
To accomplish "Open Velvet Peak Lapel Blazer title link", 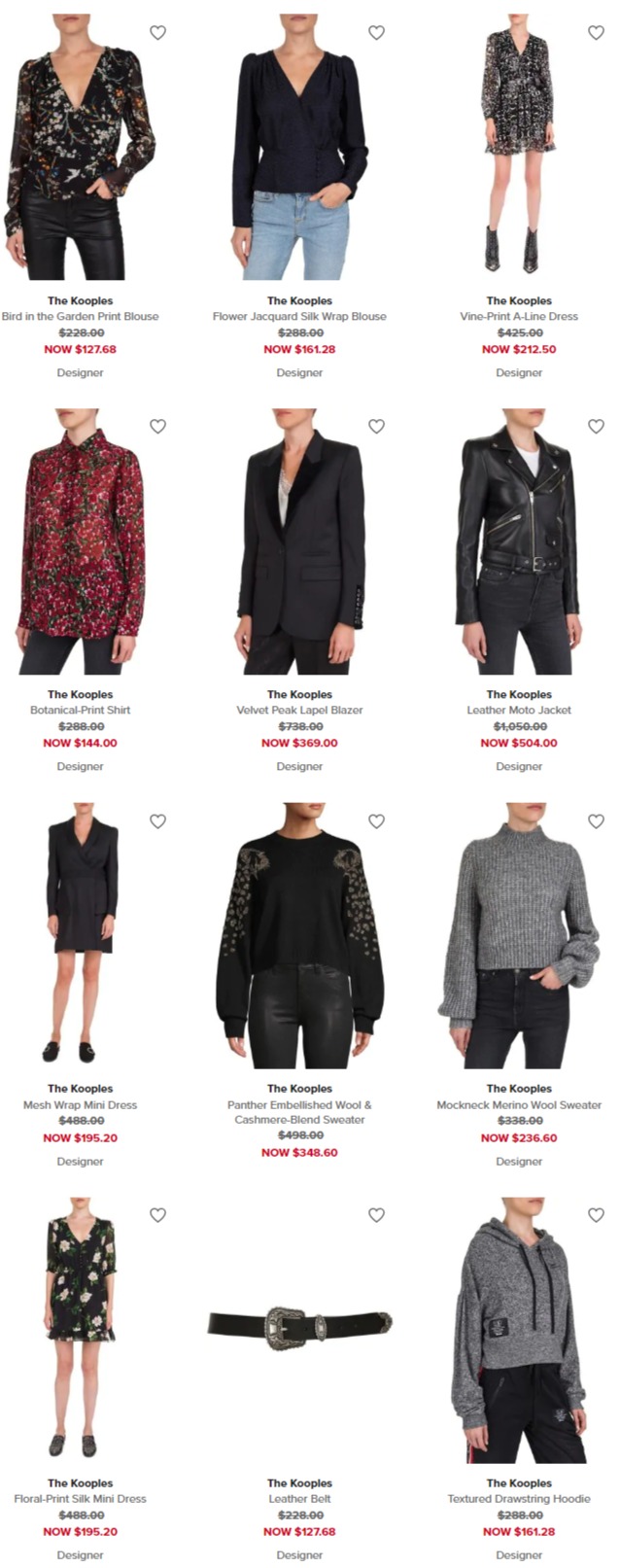I will [299, 710].
